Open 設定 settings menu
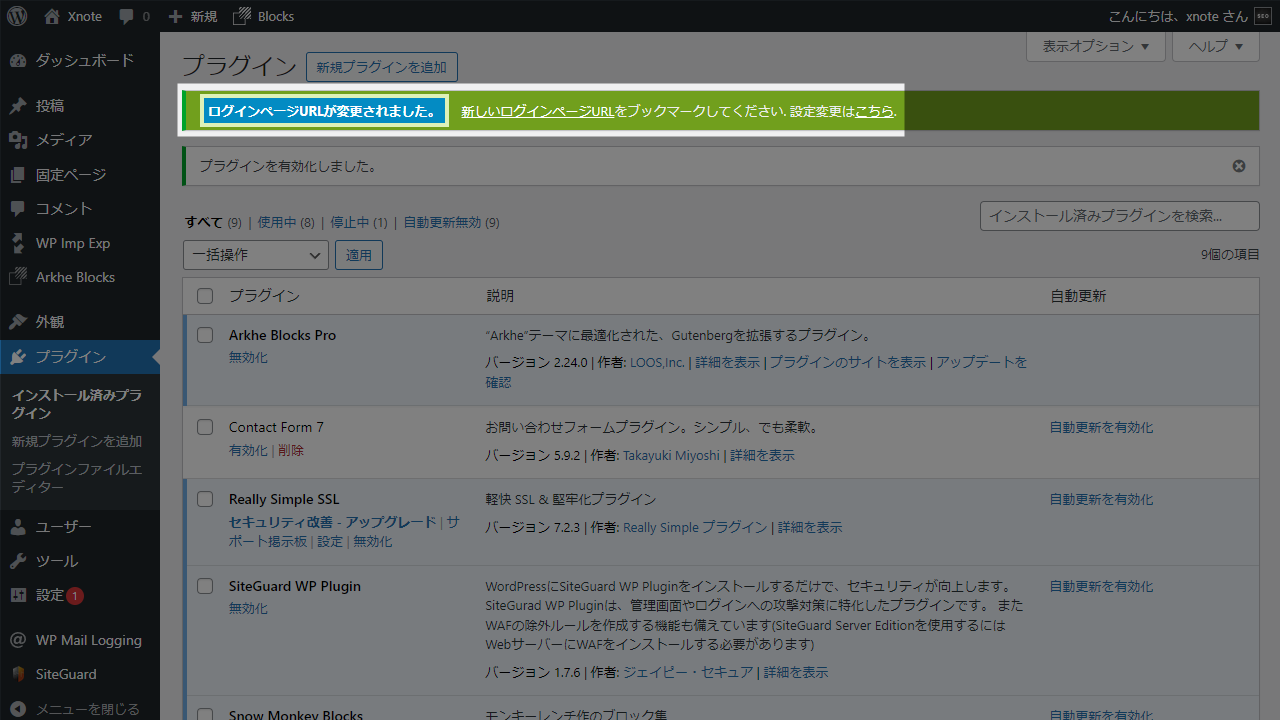1280x720 pixels. click(80, 595)
